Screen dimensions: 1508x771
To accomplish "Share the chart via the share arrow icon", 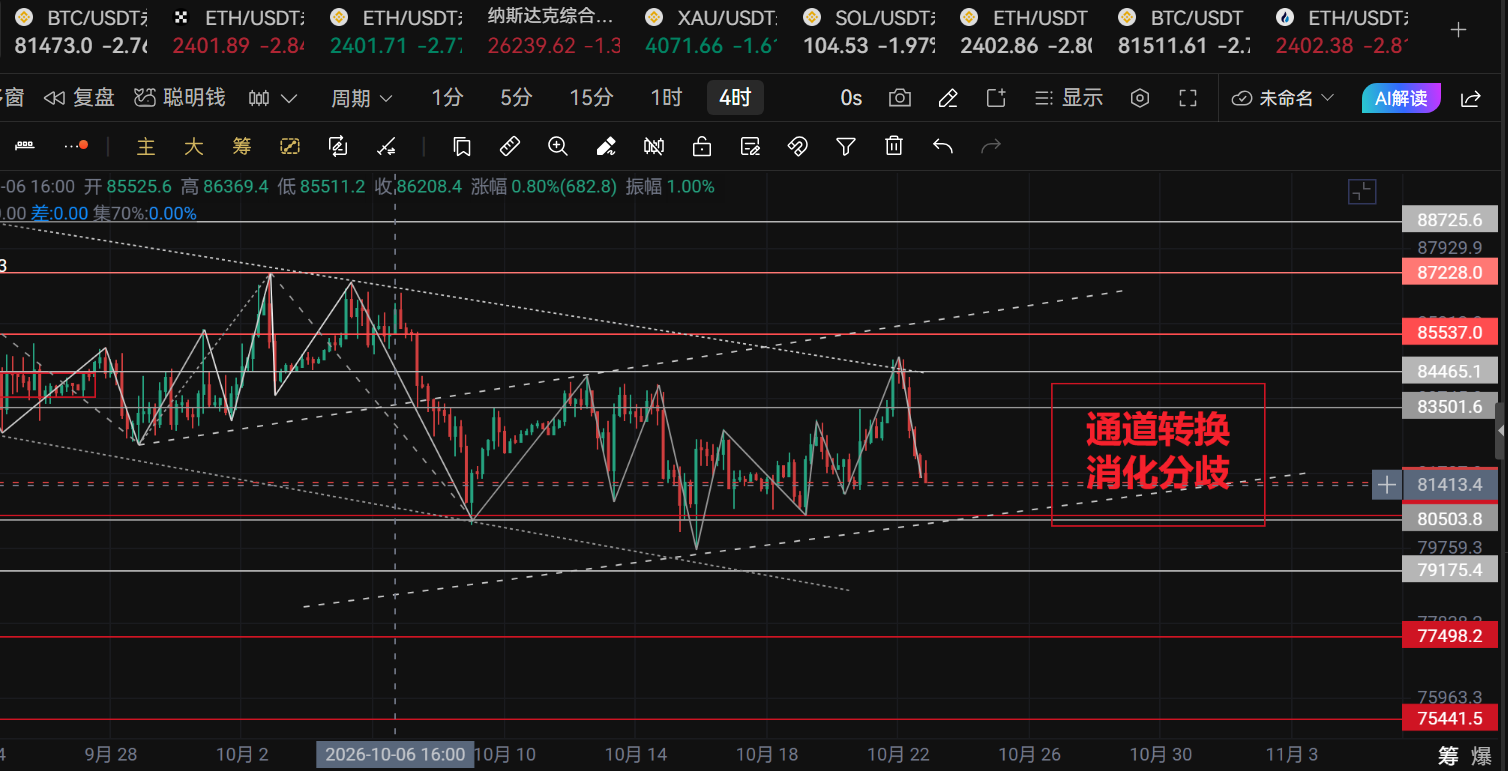I will [1471, 98].
